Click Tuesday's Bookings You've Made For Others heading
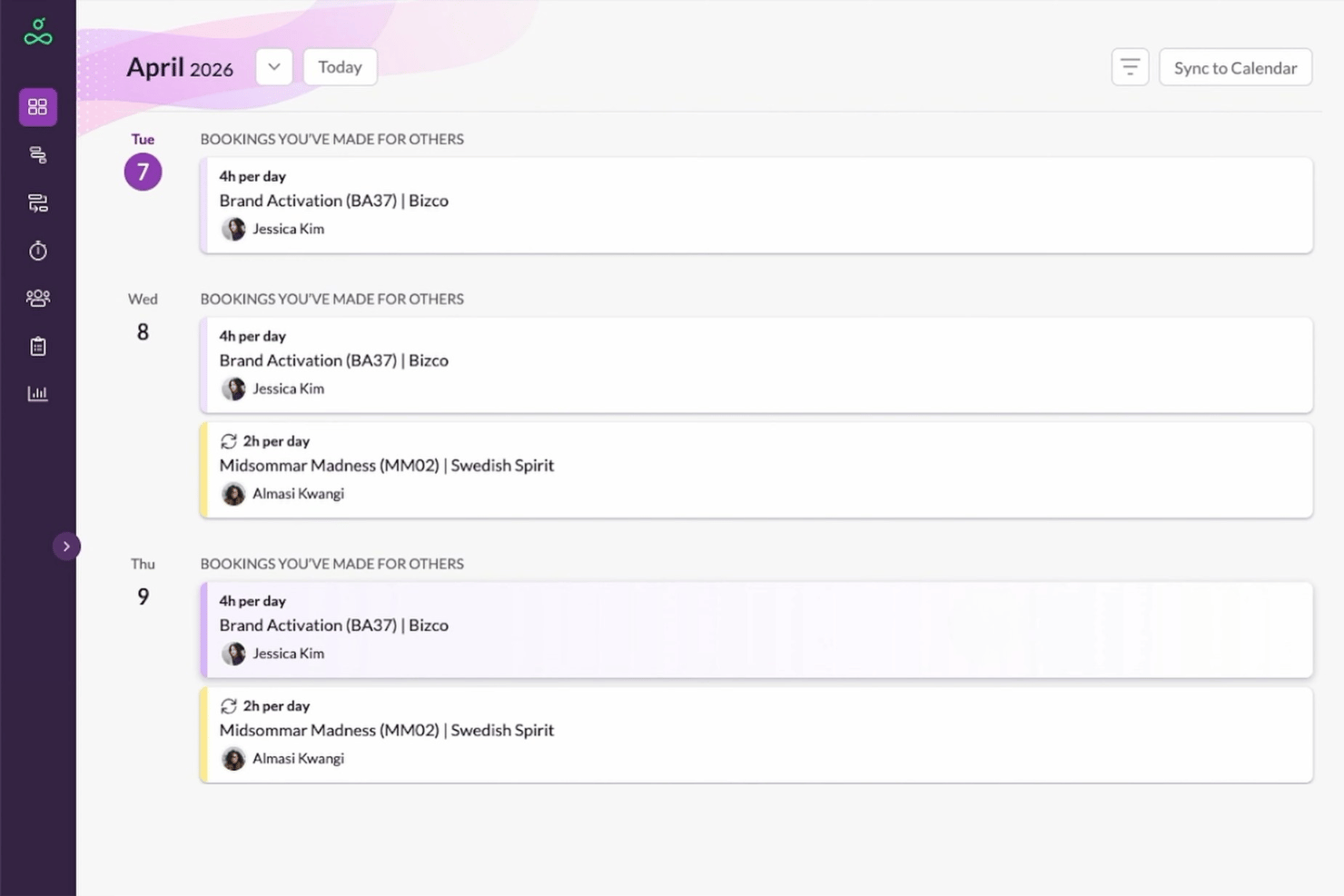1344x896 pixels. 332,139
